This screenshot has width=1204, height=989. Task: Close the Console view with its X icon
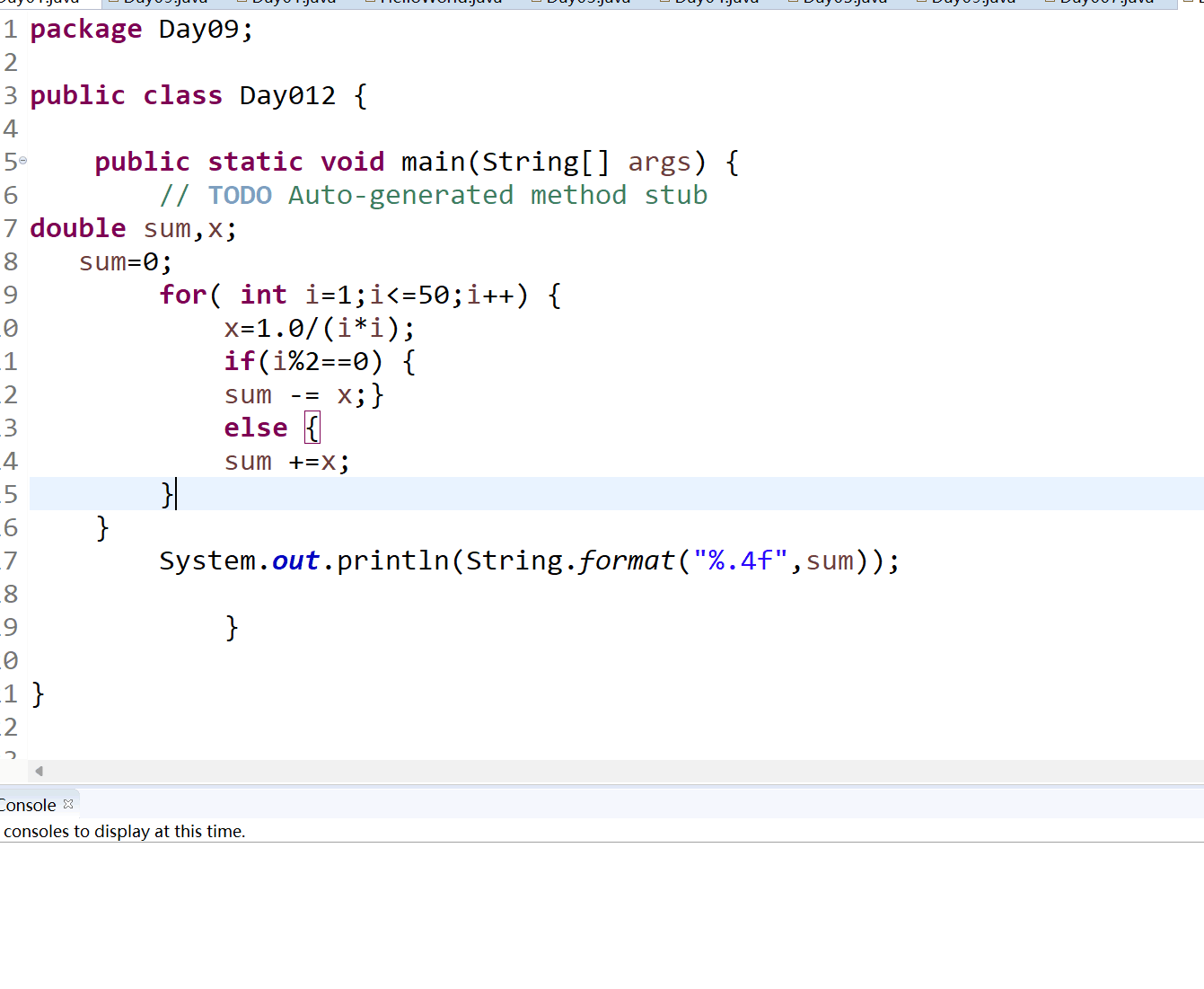click(x=68, y=804)
